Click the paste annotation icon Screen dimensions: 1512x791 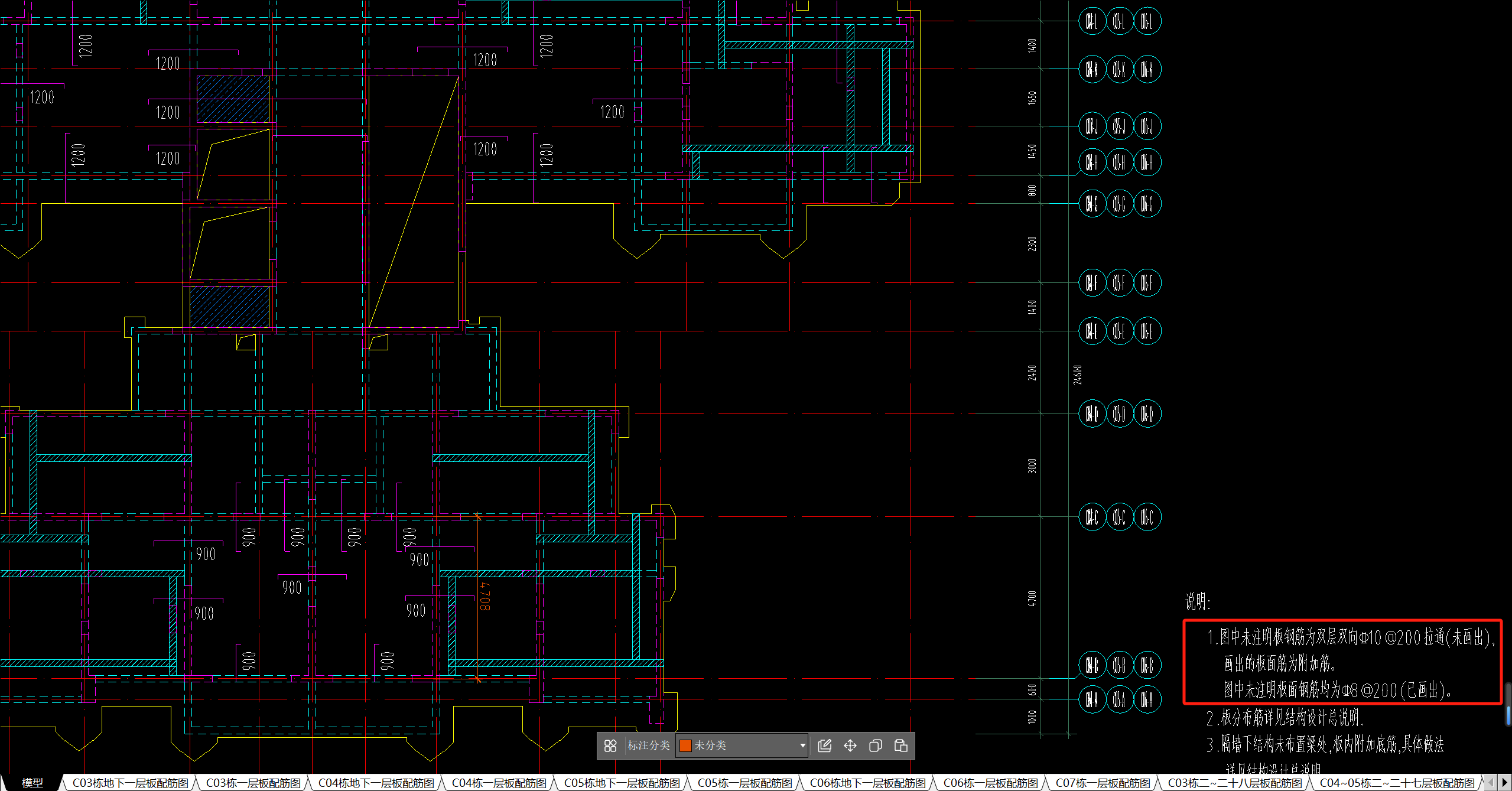pyautogui.click(x=900, y=746)
